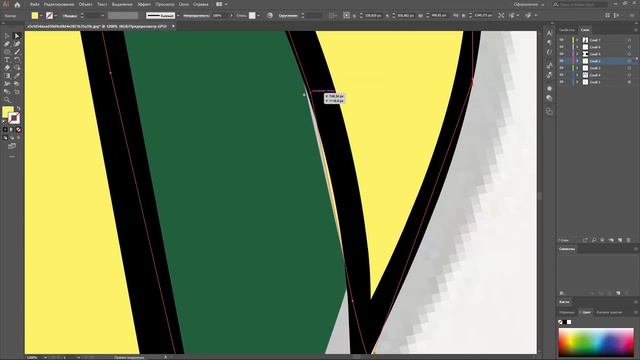Click the Recolor Artwork wheel icon
Viewport: 640px width, 360px height.
click(x=270, y=16)
